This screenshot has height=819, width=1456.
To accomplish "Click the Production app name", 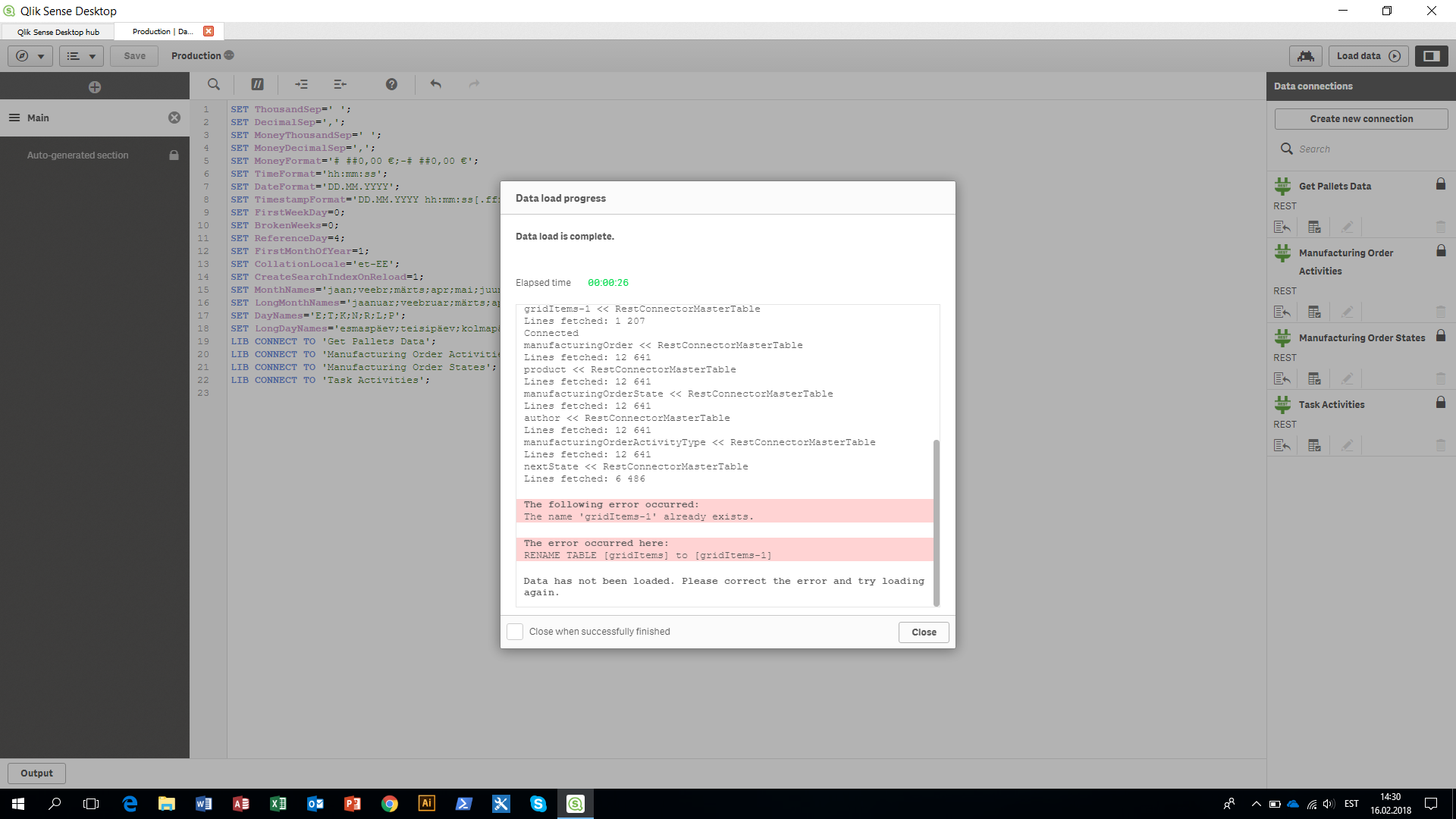I will tap(196, 56).
